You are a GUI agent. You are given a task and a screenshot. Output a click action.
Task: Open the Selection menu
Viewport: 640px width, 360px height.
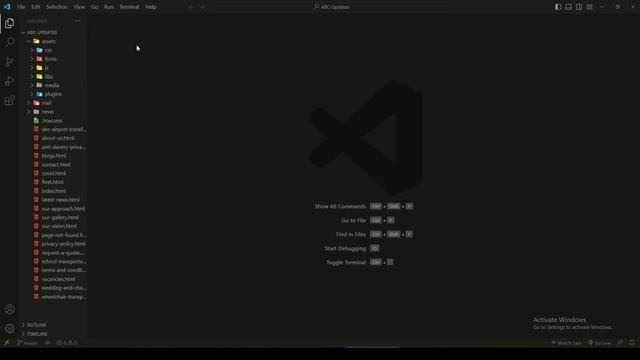(x=57, y=7)
